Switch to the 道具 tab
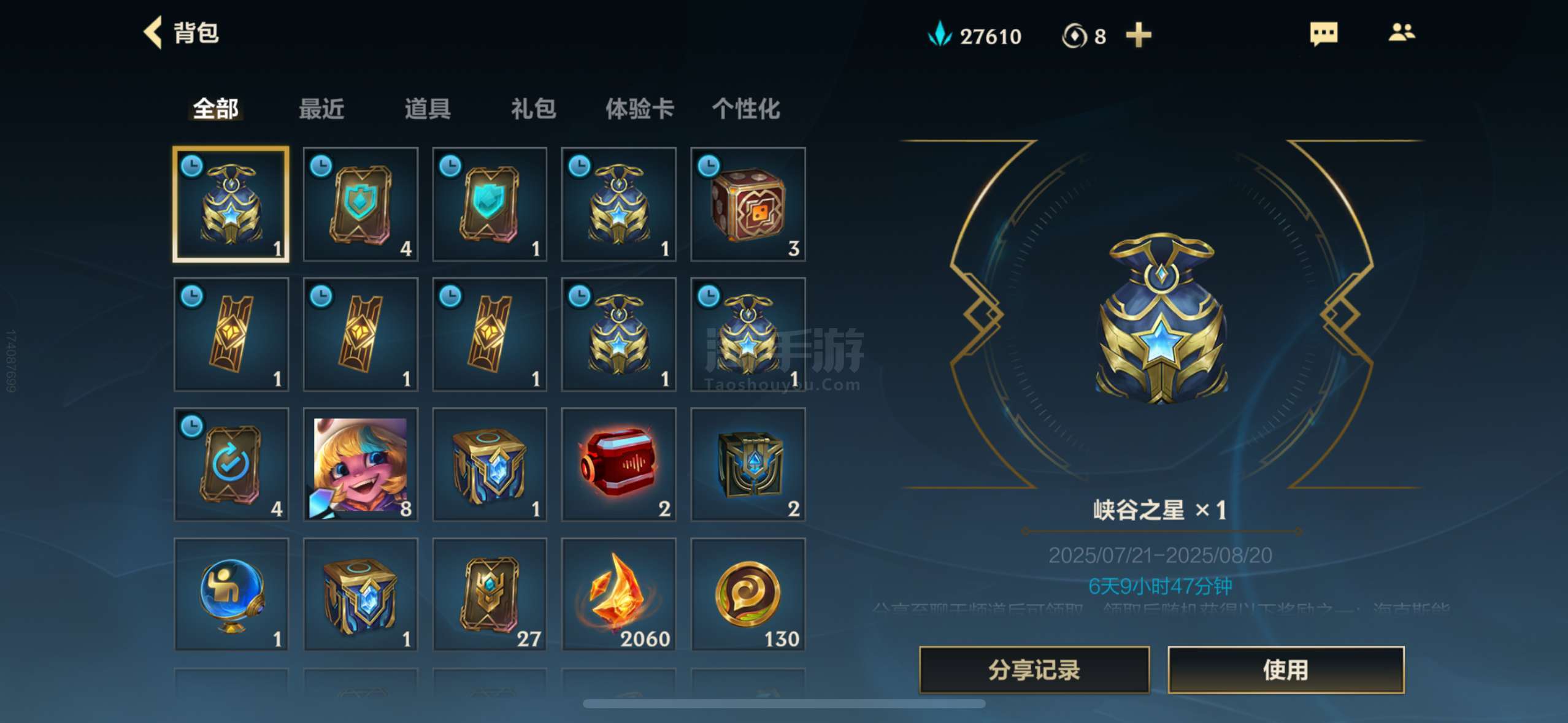 (x=428, y=109)
